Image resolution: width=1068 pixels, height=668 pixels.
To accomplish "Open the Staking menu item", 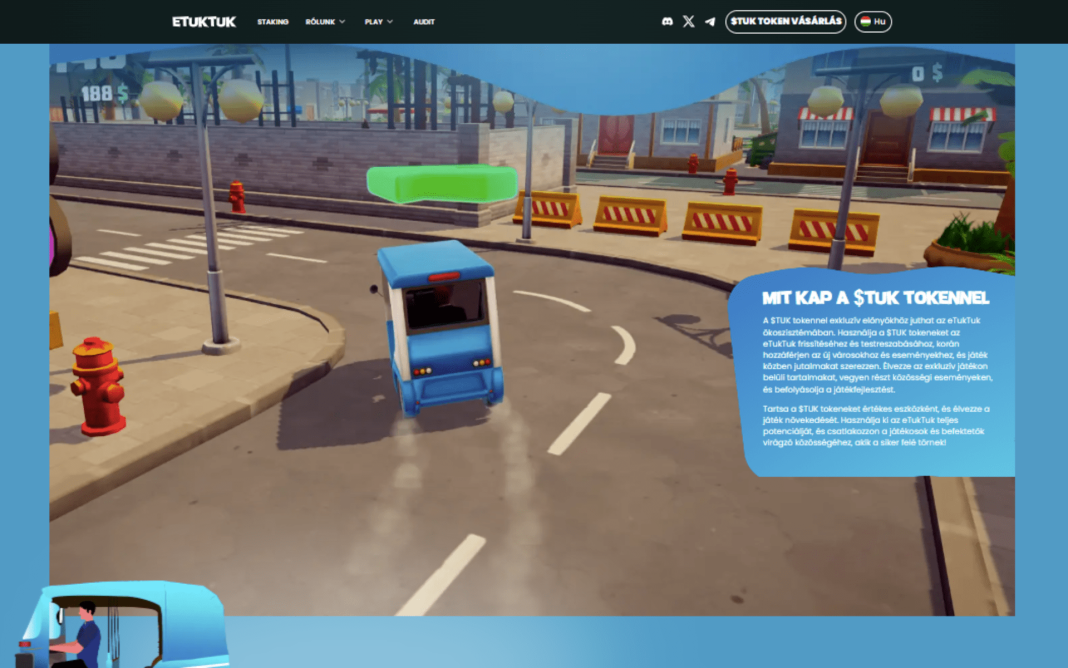I will [x=272, y=22].
